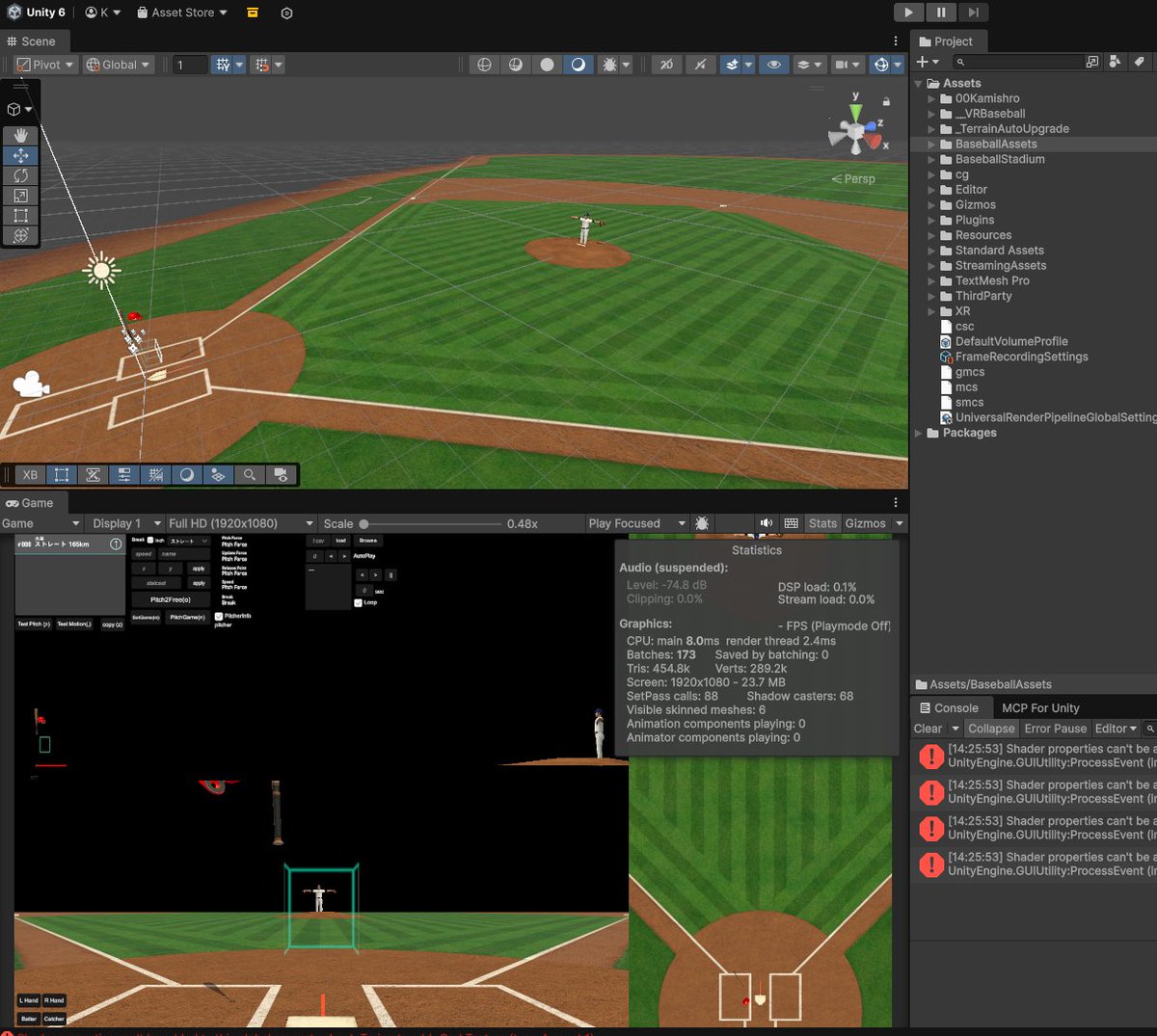Open the Asset Store dropdown
1157x1036 pixels.
[x=182, y=13]
